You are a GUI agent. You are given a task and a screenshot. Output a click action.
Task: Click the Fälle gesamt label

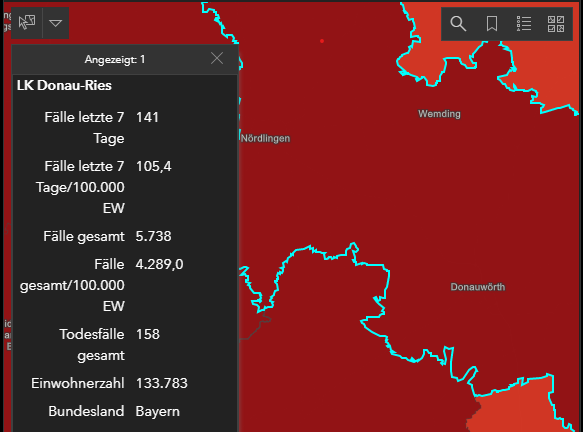click(84, 236)
